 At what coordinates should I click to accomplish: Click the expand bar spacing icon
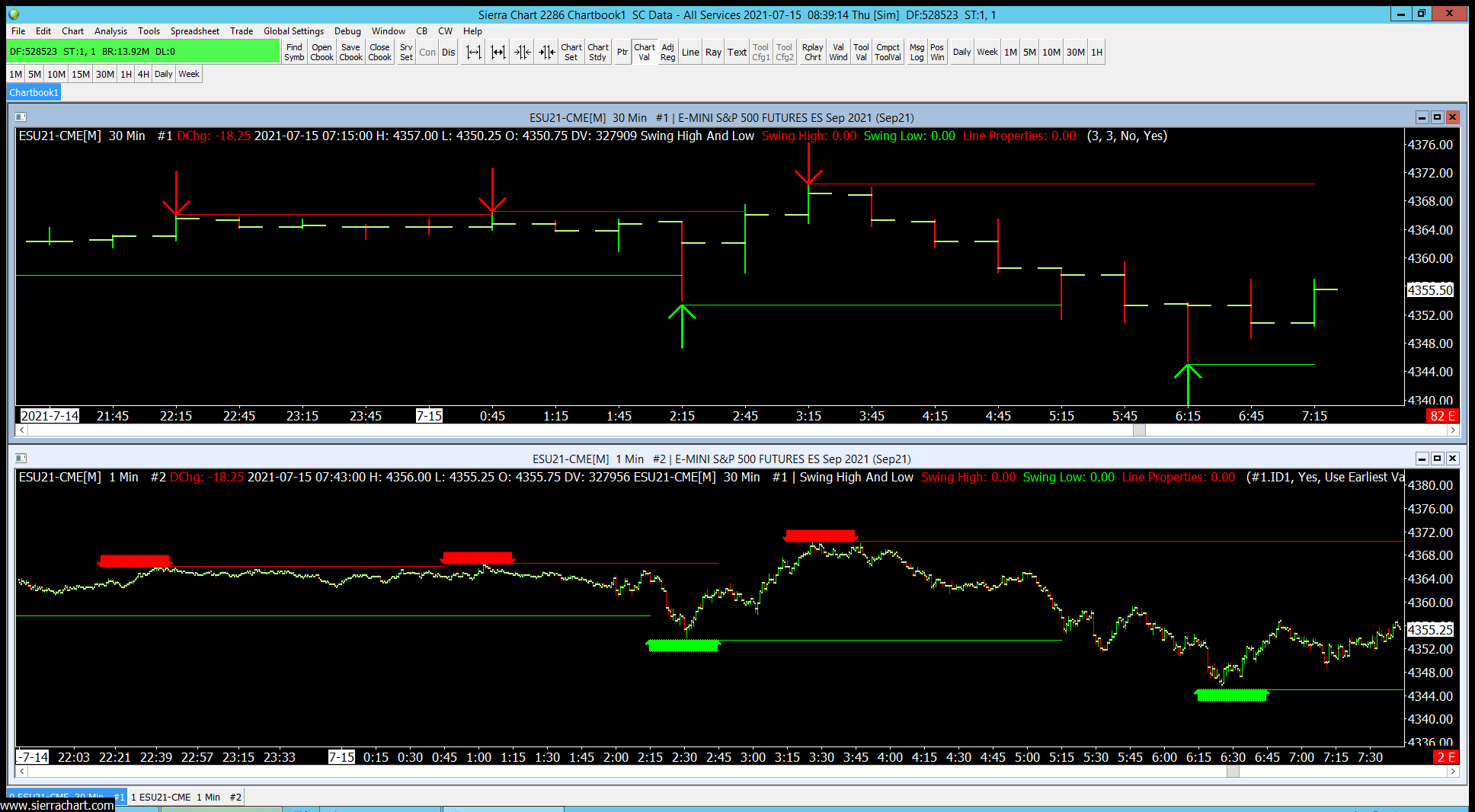click(x=474, y=52)
